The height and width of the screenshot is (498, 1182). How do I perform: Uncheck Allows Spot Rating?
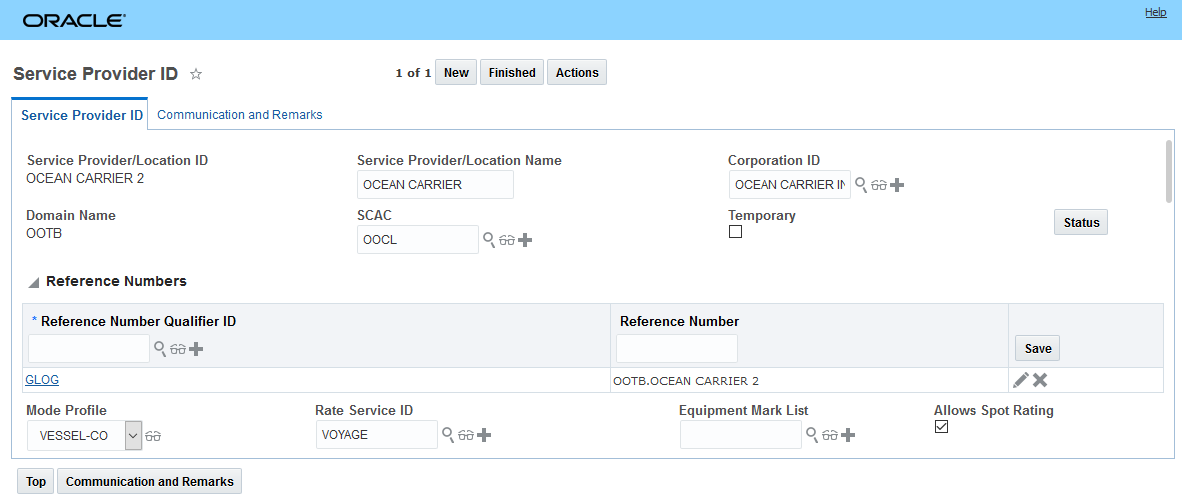coord(941,427)
